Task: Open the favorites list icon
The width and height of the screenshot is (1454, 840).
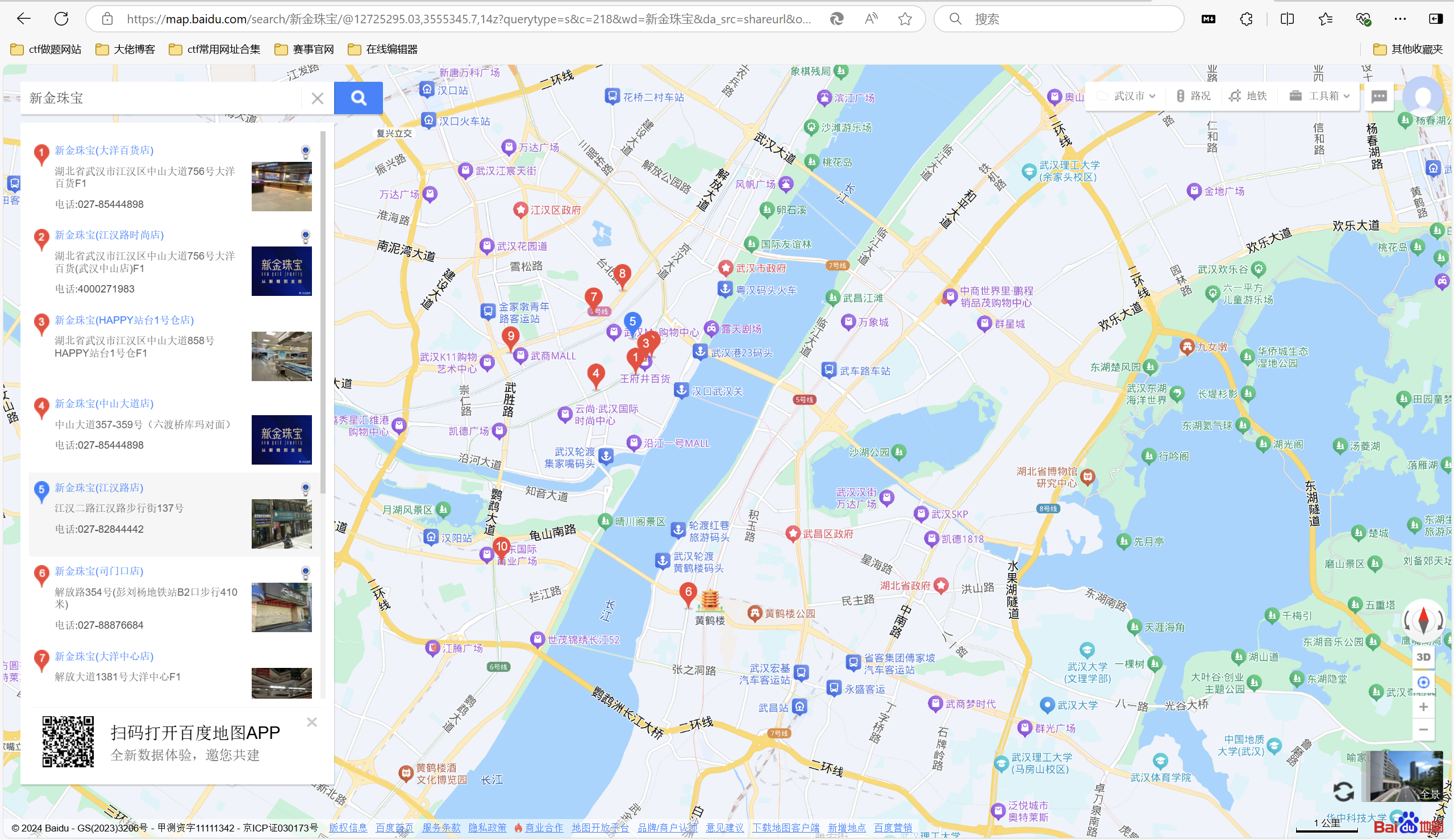Action: click(1326, 19)
